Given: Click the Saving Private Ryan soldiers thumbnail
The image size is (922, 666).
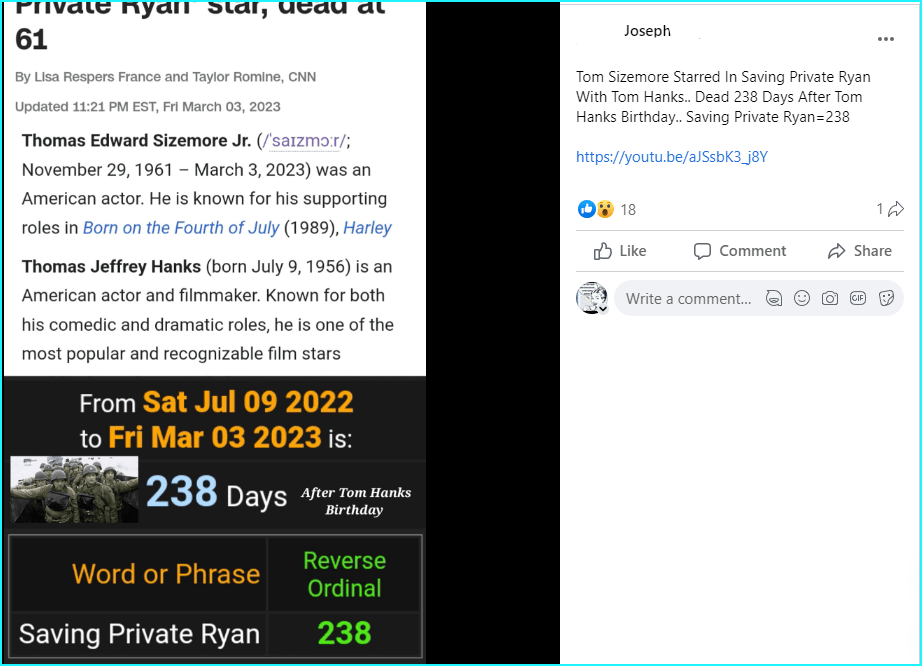Looking at the screenshot, I should pos(74,490).
